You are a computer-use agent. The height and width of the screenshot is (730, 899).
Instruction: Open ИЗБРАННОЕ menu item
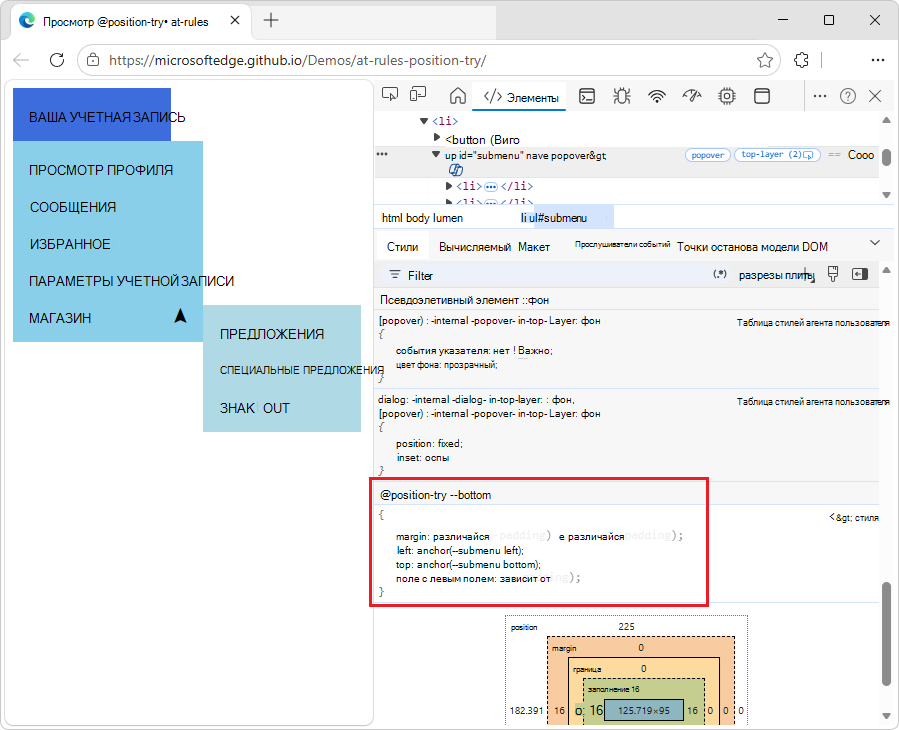pyautogui.click(x=70, y=244)
